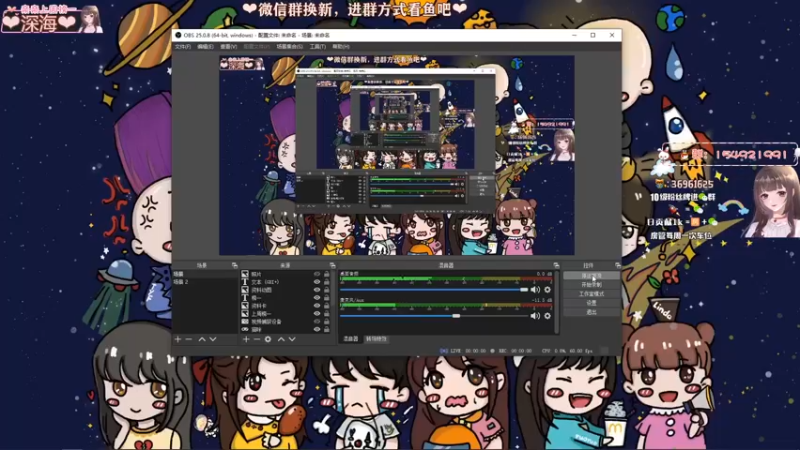This screenshot has height=450, width=800.
Task: Add a new scene with the plus icon
Action: [178, 339]
